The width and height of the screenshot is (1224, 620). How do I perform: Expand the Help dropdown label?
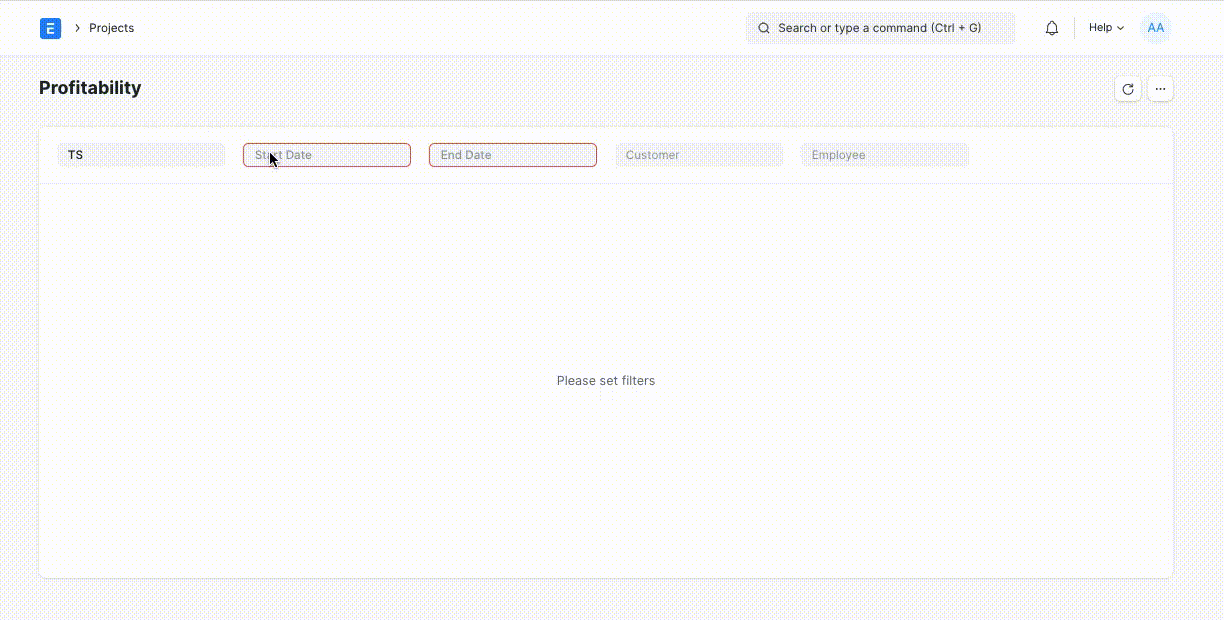pos(1100,28)
